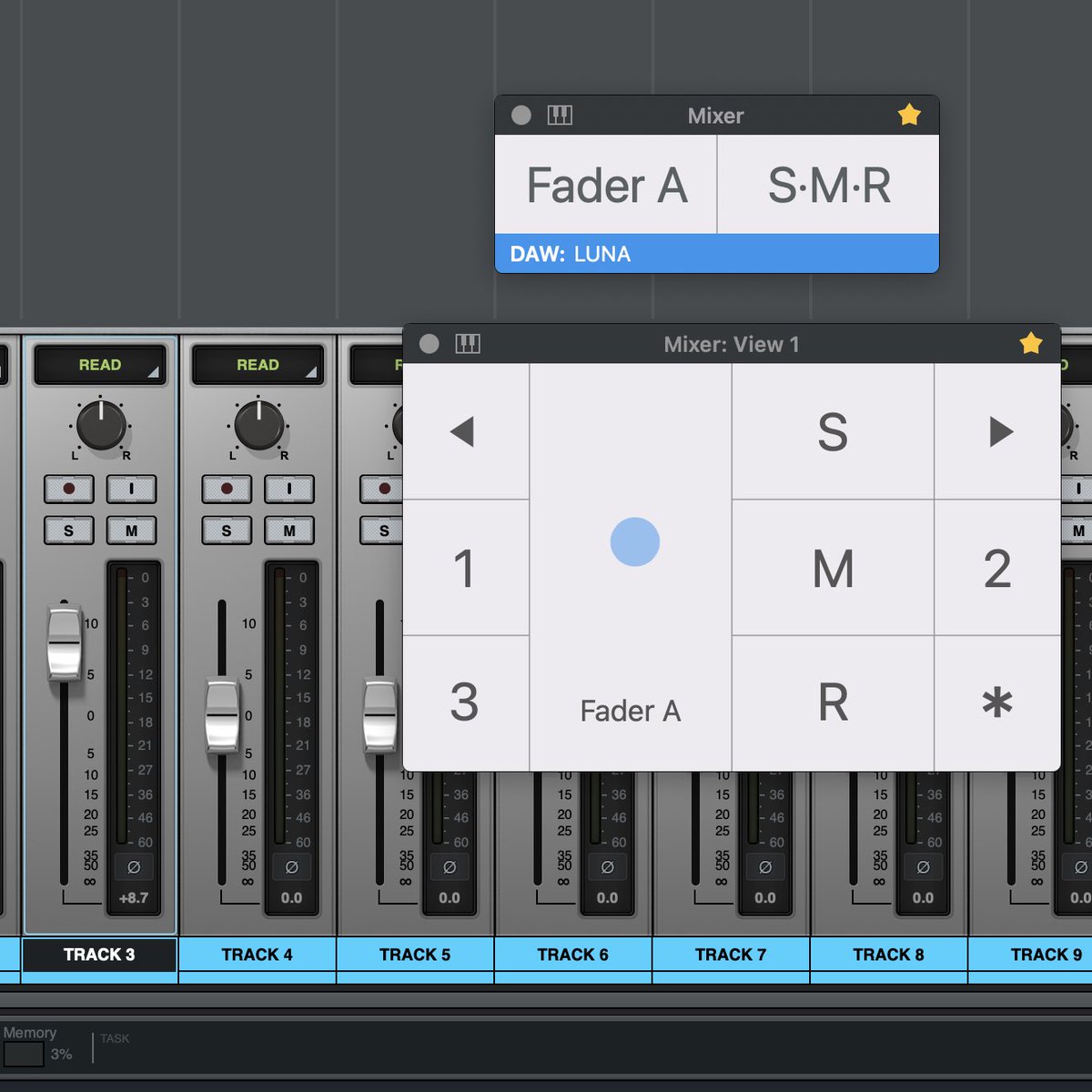The width and height of the screenshot is (1092, 1092).
Task: Select the TRACK 8 name label
Action: (889, 955)
